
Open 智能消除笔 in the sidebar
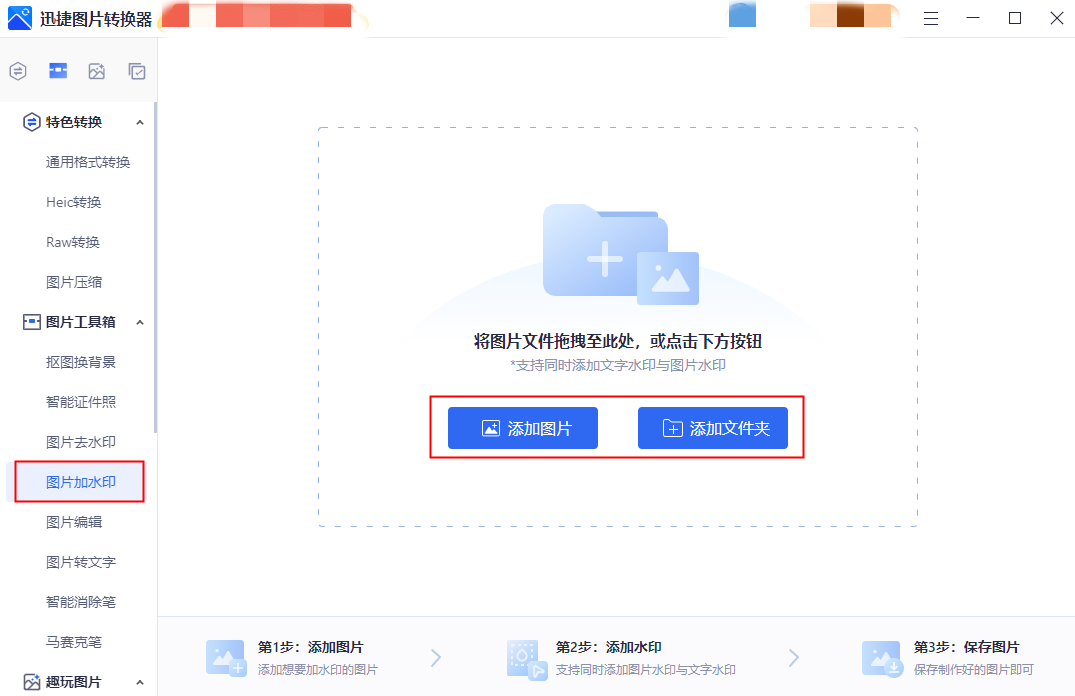click(x=81, y=602)
